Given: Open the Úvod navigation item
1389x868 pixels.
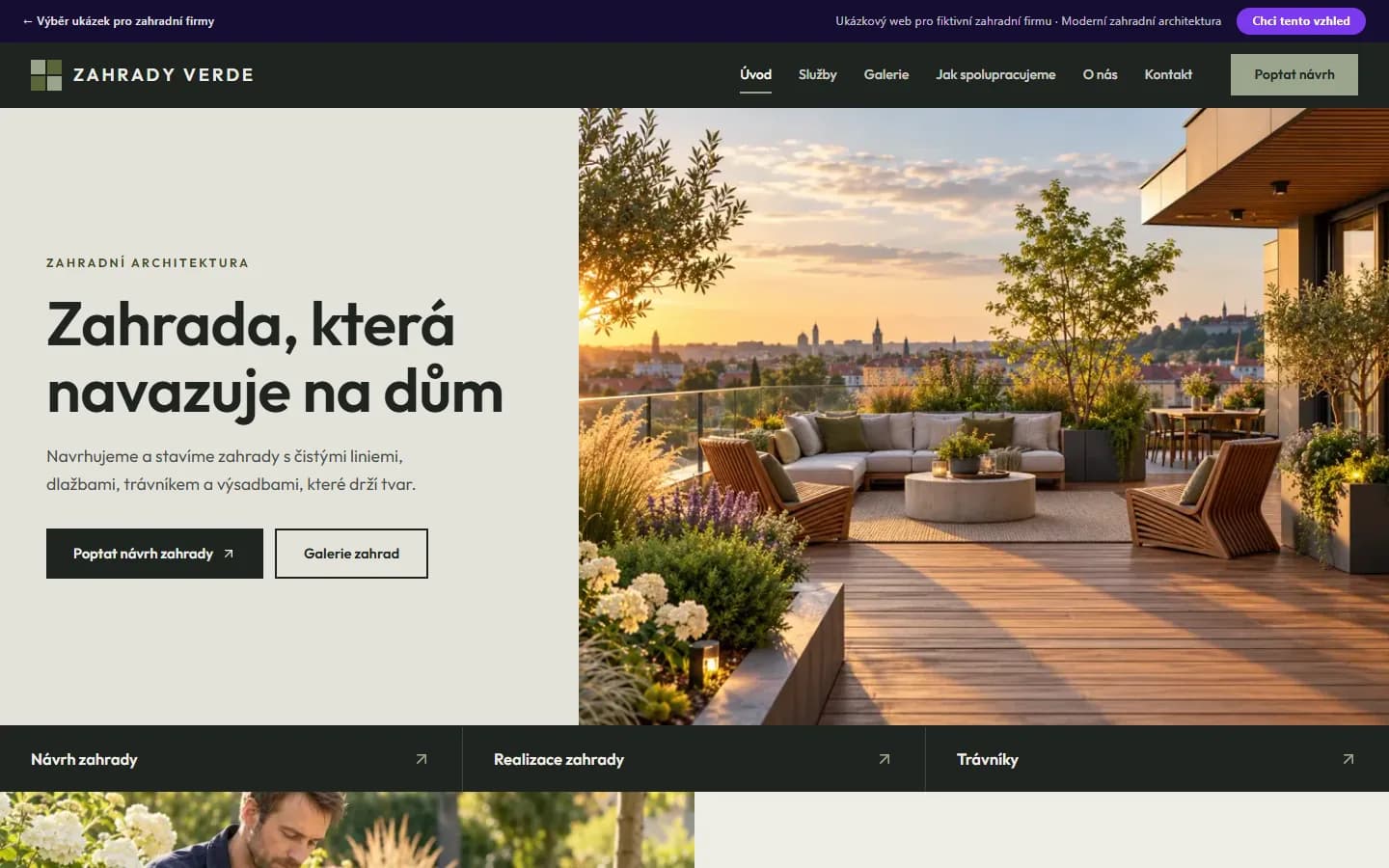Looking at the screenshot, I should [755, 74].
